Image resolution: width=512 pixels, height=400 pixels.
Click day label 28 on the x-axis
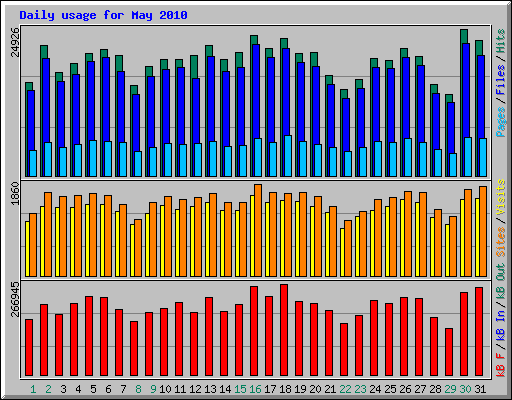(x=435, y=389)
